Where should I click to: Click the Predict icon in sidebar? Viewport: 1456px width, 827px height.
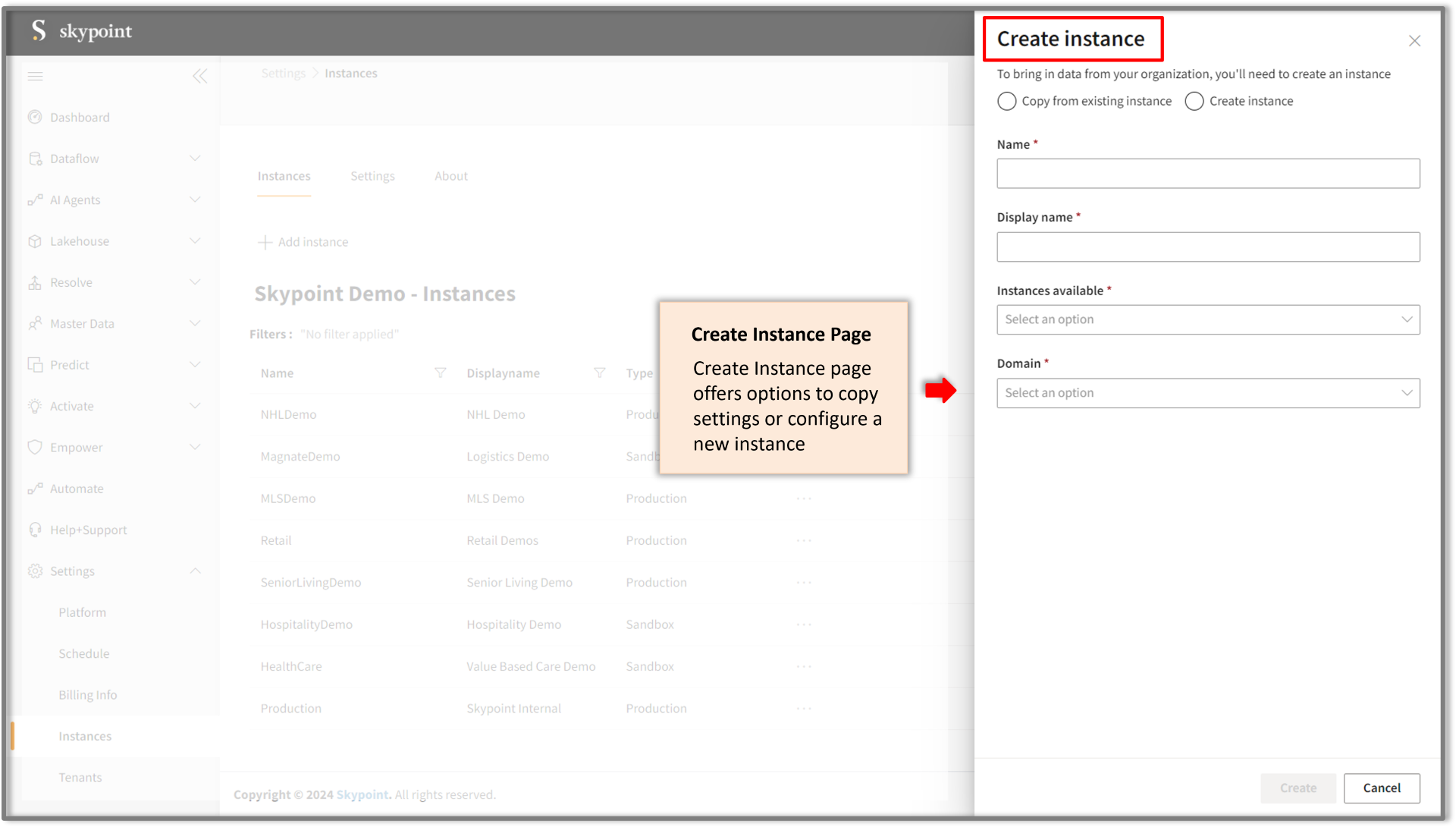tap(35, 365)
